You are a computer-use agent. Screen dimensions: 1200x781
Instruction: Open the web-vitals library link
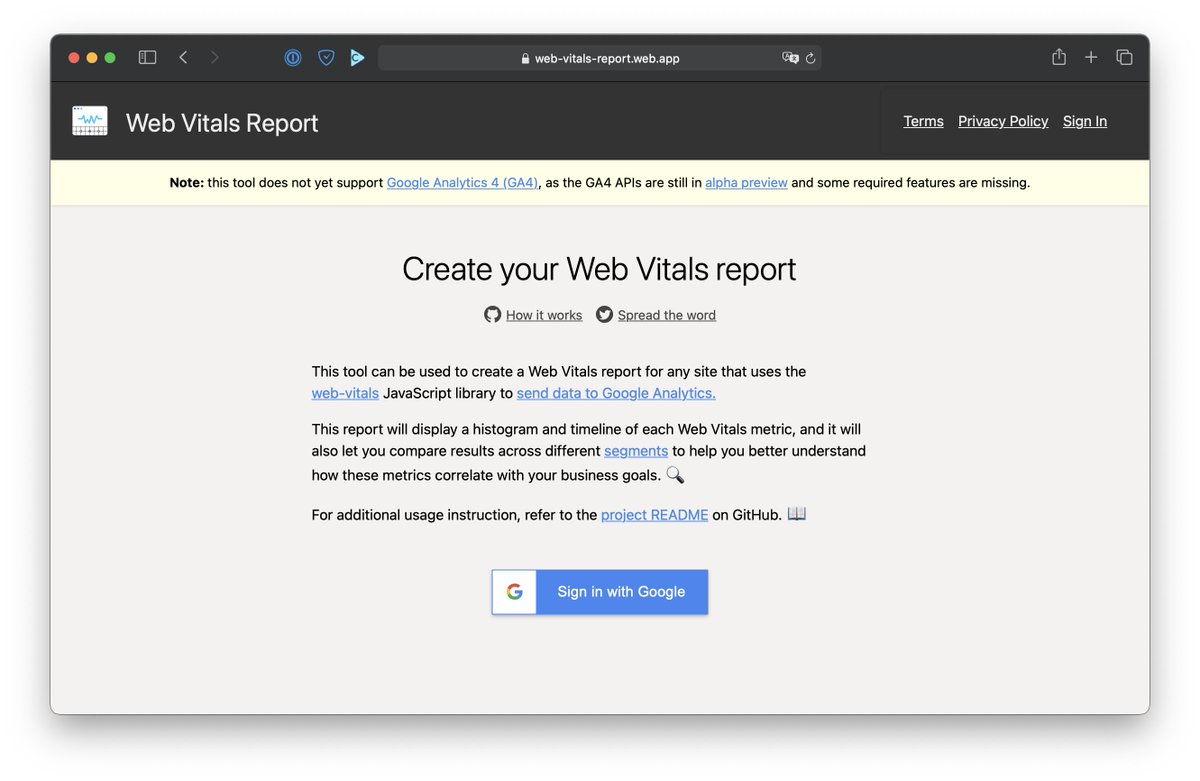[x=345, y=393]
